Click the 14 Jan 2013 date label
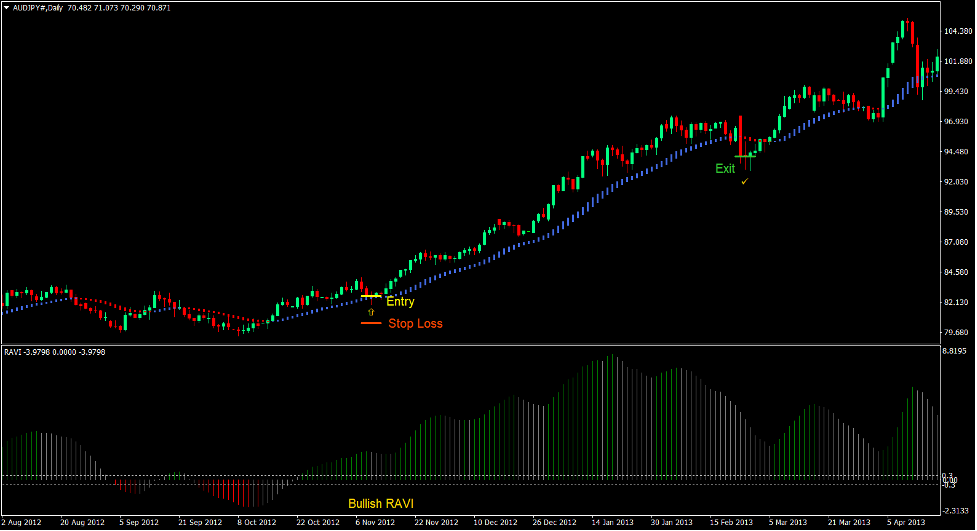The image size is (977, 531). coord(612,522)
